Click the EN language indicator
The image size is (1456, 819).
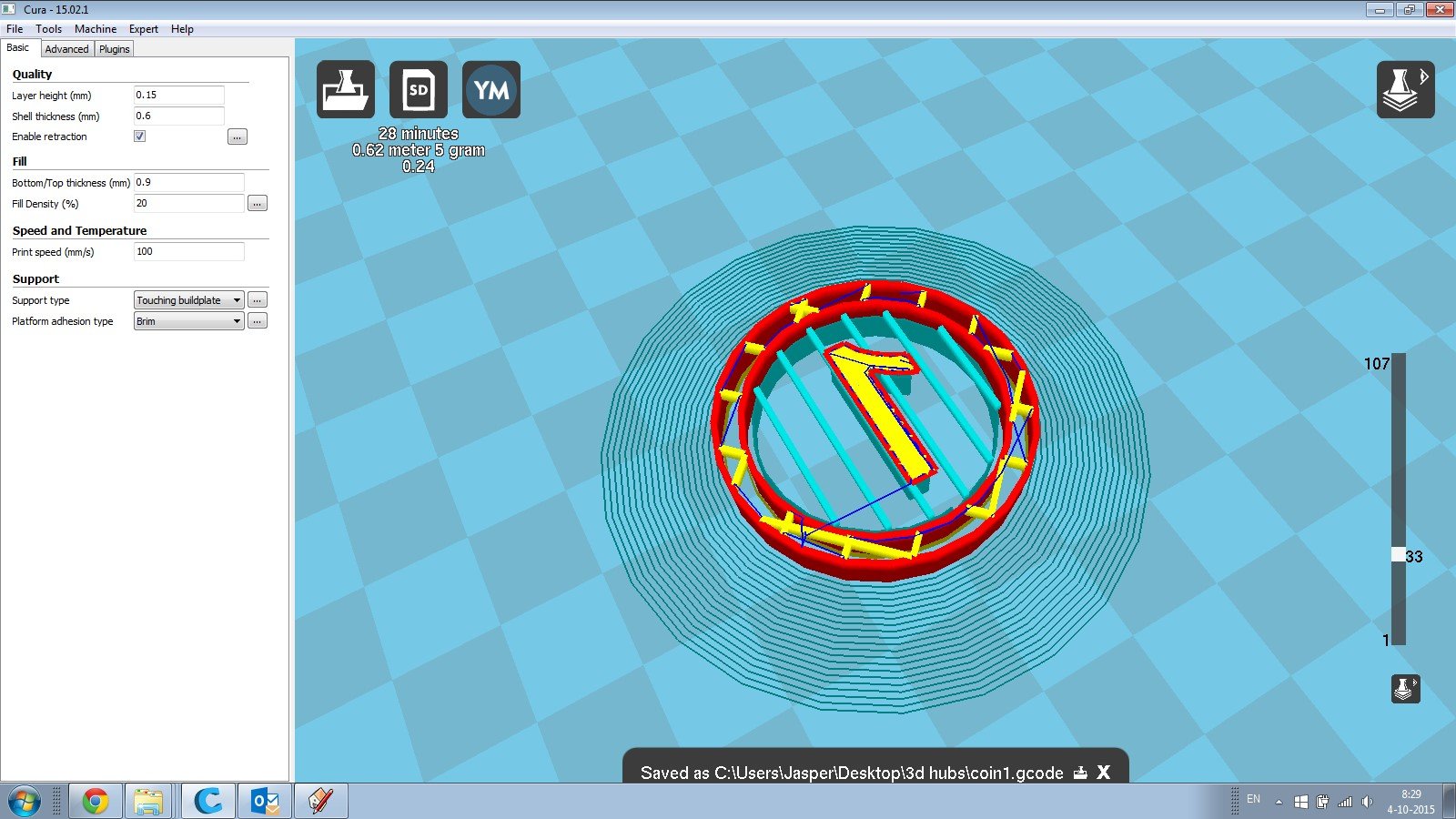(x=1253, y=799)
